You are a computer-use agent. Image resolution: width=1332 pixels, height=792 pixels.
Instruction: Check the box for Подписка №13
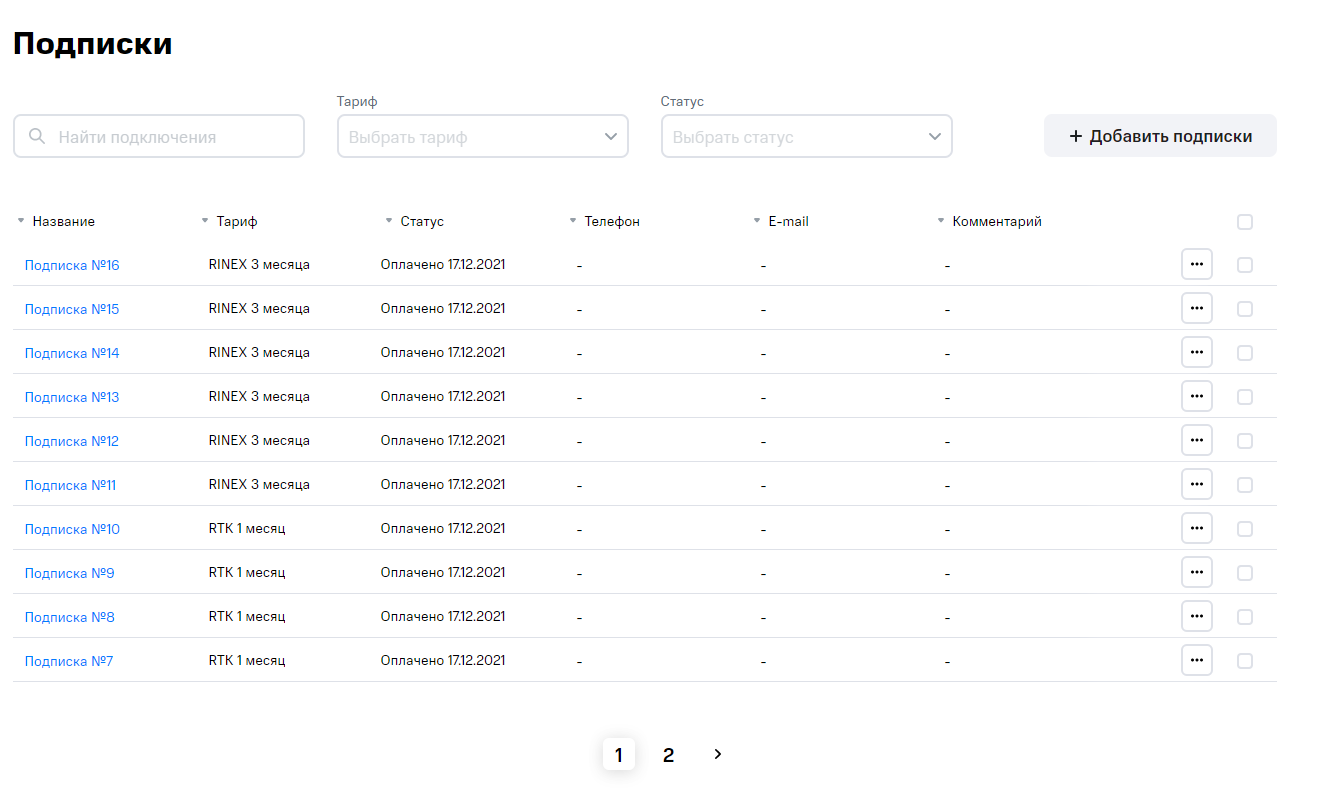(1245, 397)
